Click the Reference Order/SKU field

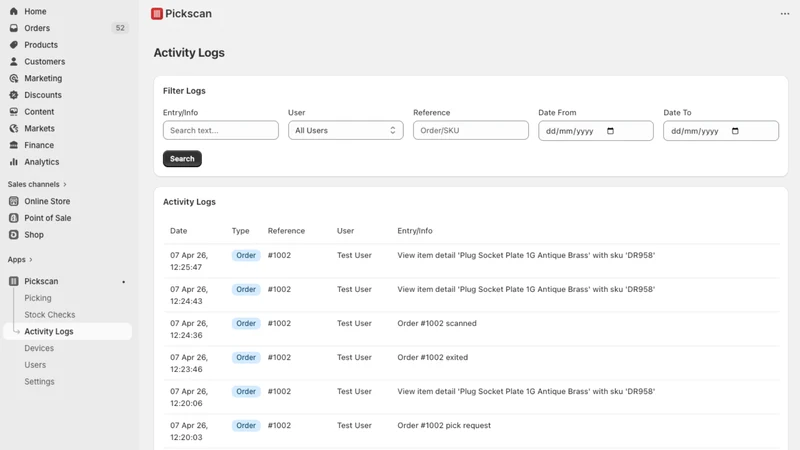471,130
